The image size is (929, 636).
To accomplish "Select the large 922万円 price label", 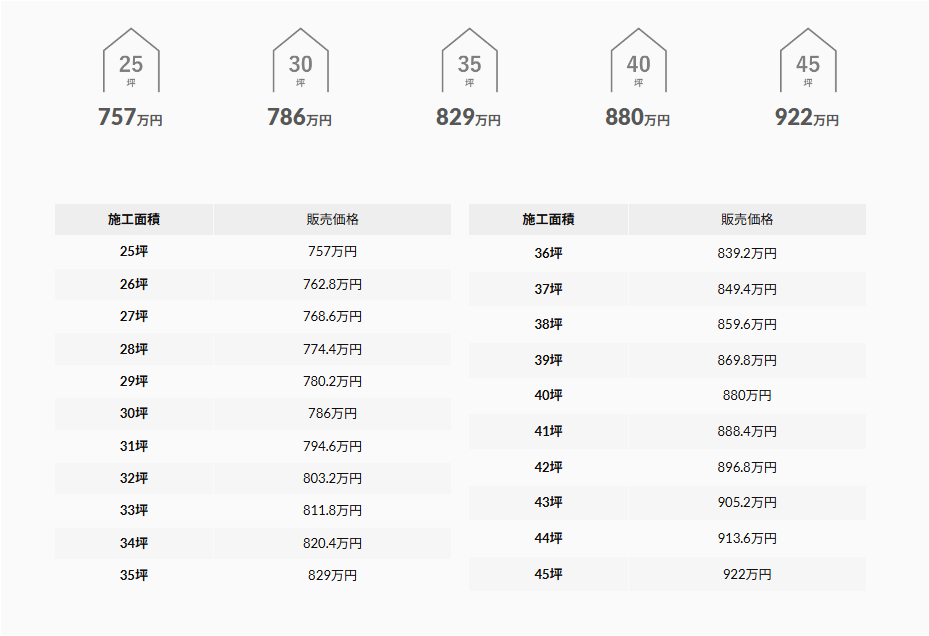I will (x=807, y=117).
